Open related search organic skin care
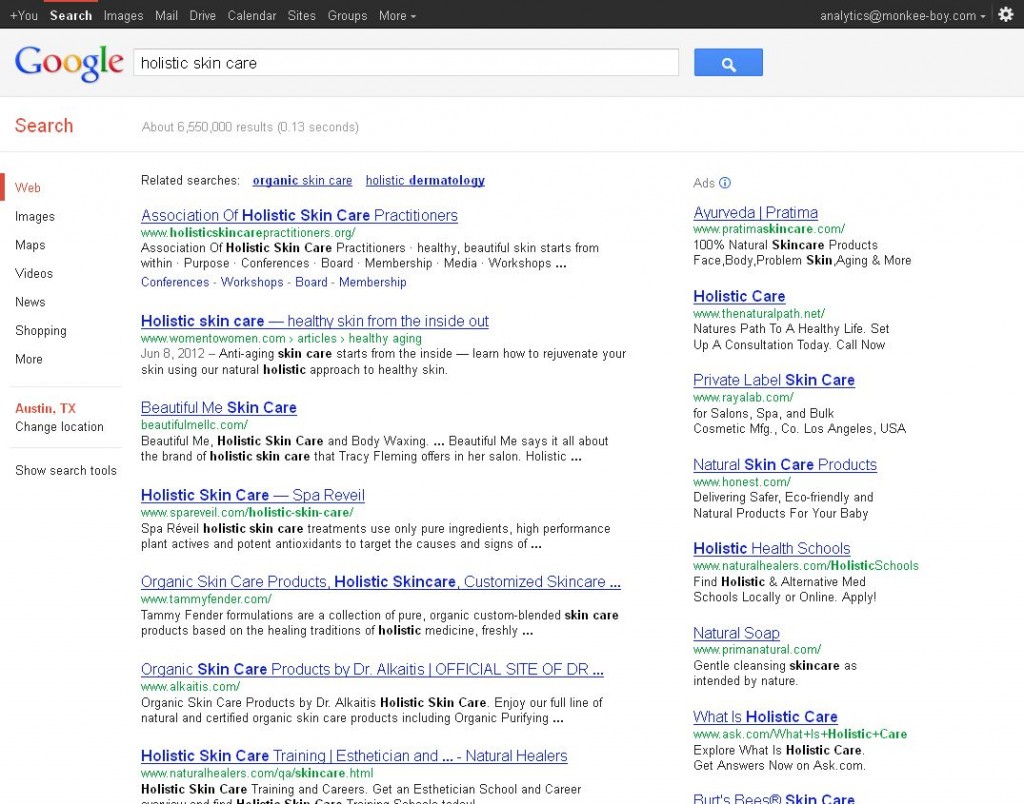 [302, 180]
